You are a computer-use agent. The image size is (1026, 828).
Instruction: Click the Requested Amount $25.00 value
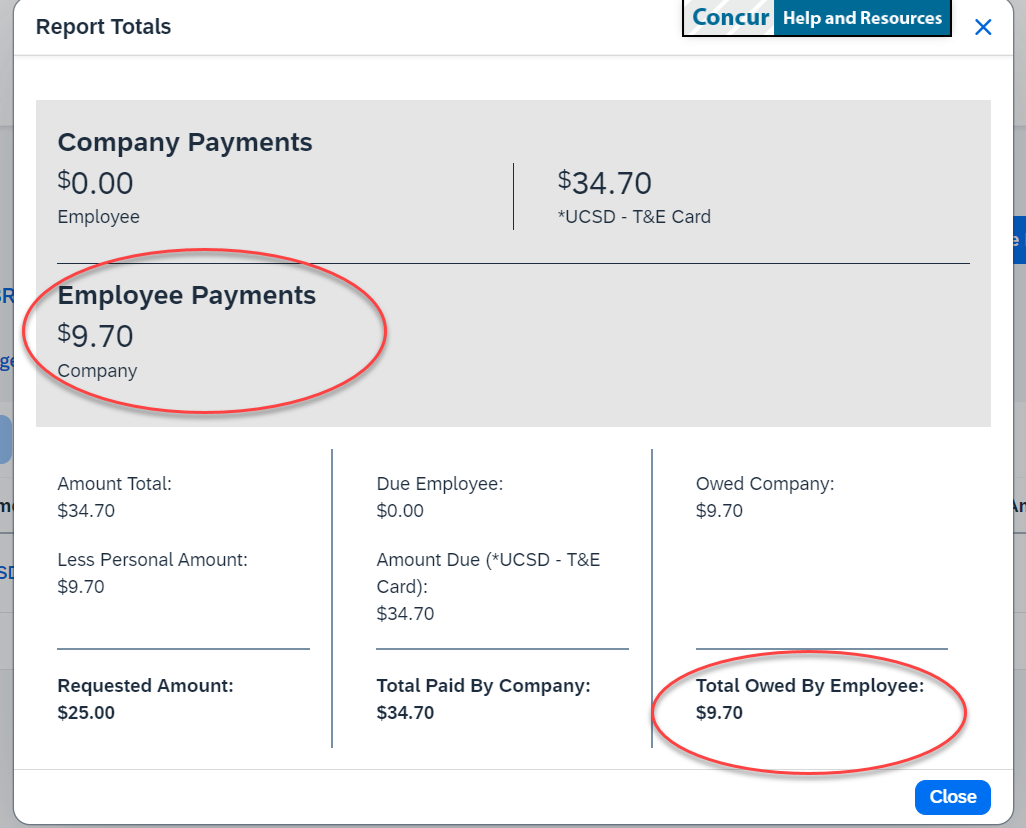point(86,713)
